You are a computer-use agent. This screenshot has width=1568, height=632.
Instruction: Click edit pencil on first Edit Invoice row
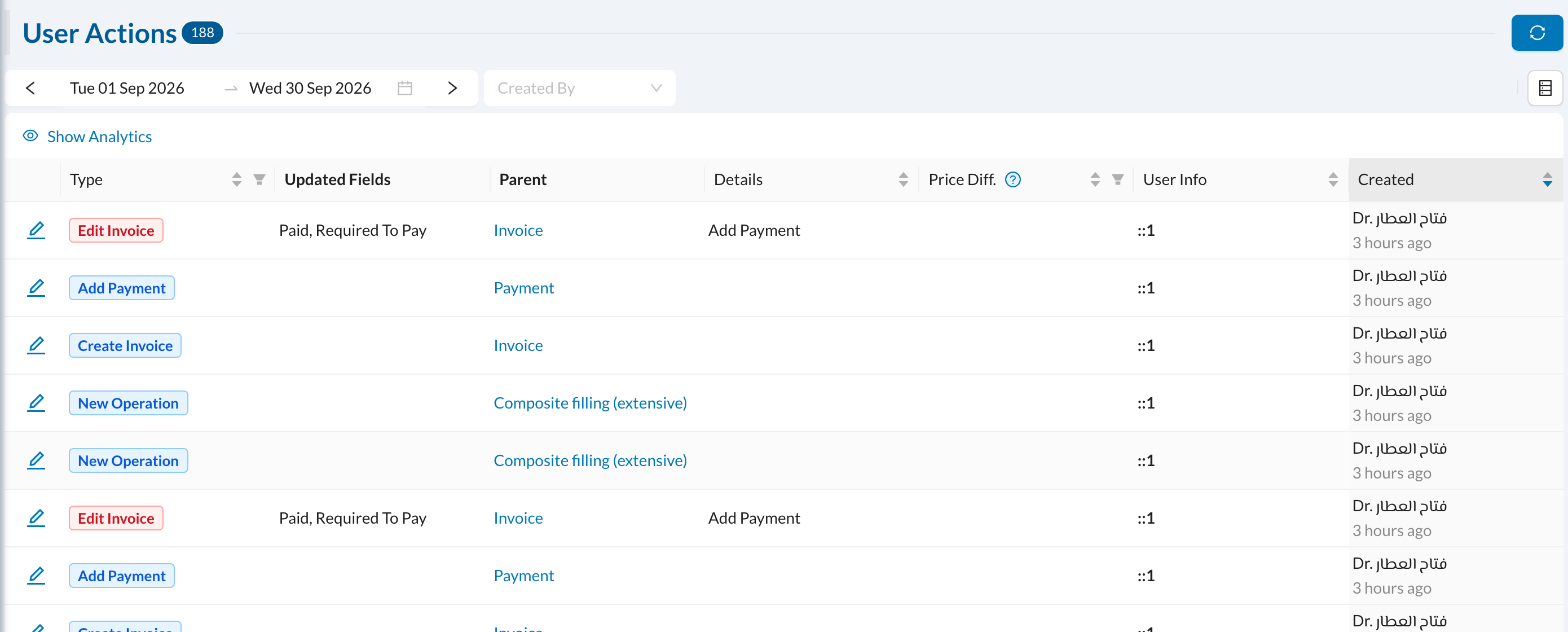pyautogui.click(x=36, y=230)
